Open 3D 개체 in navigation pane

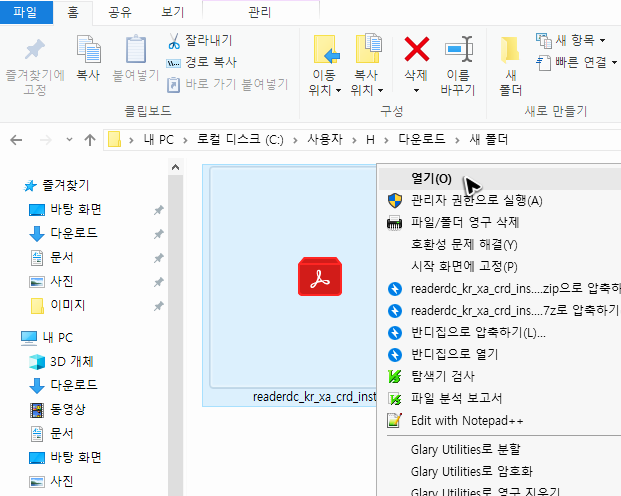(61, 361)
